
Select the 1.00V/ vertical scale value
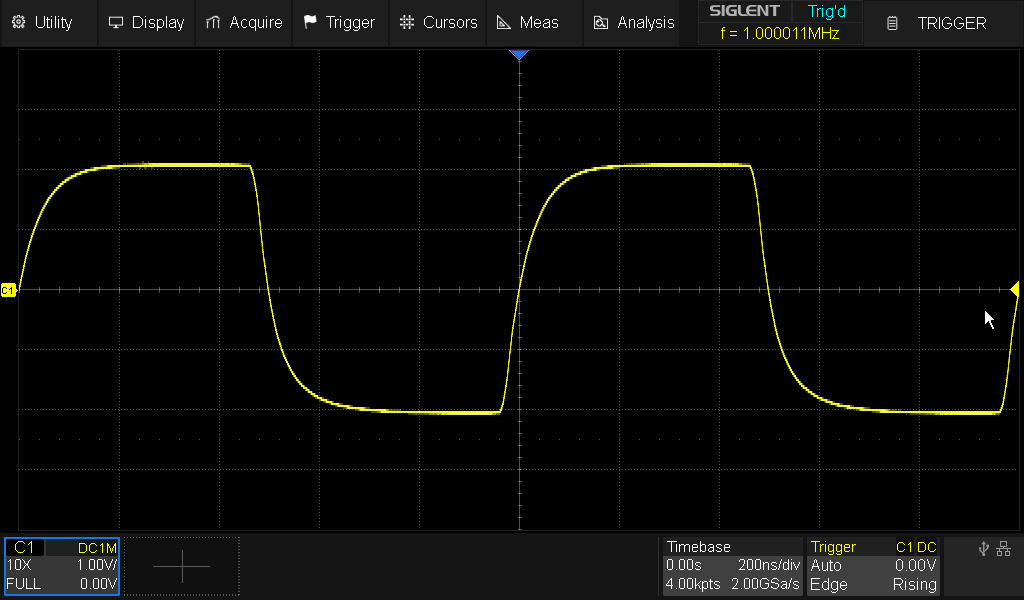[x=97, y=565]
